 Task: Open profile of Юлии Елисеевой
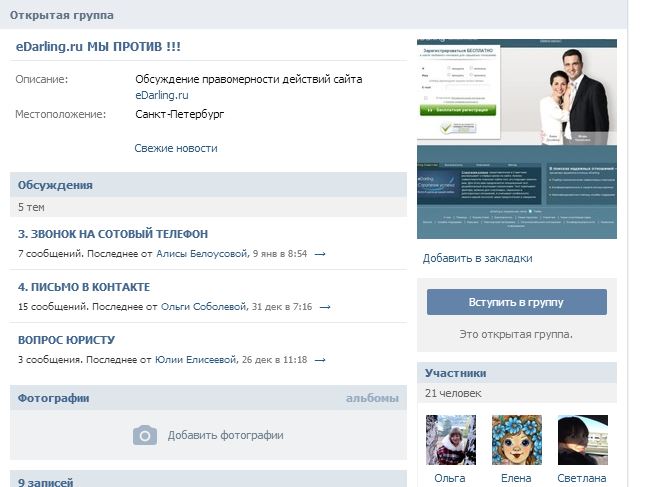point(195,359)
